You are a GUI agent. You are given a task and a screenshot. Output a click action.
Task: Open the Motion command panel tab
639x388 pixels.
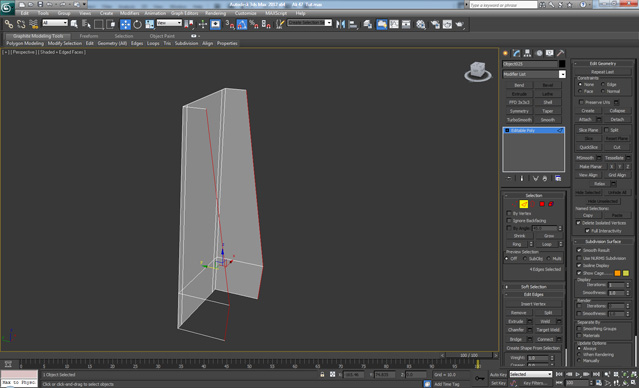tap(539, 53)
